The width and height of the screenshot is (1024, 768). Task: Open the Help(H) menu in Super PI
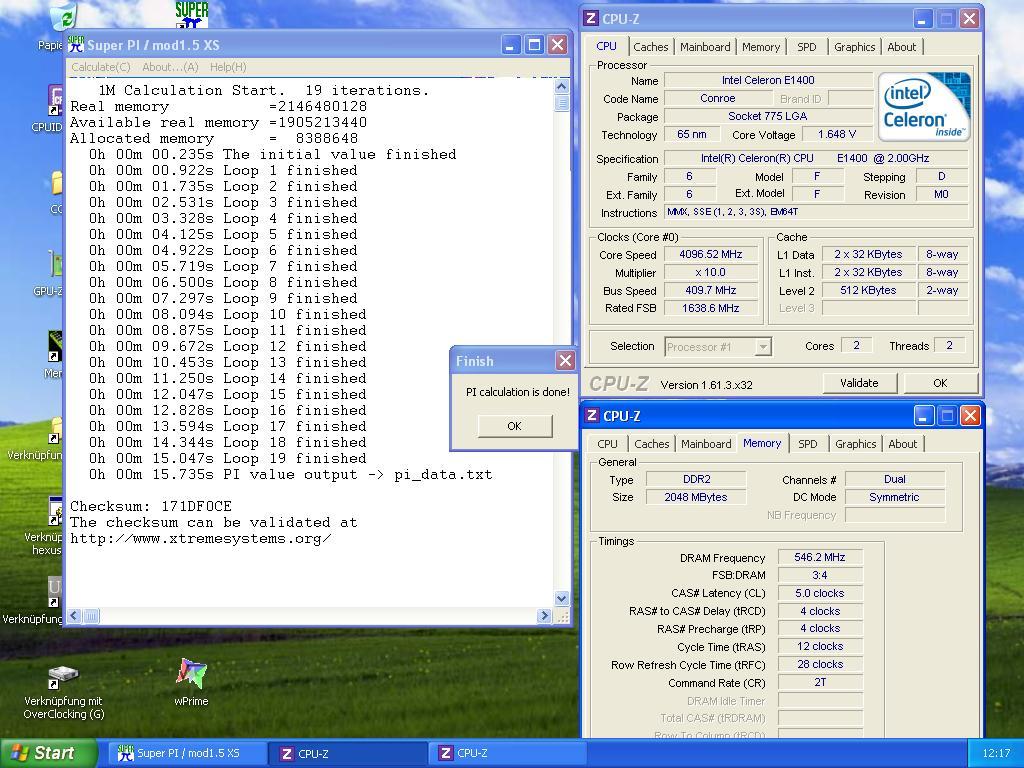coord(228,67)
